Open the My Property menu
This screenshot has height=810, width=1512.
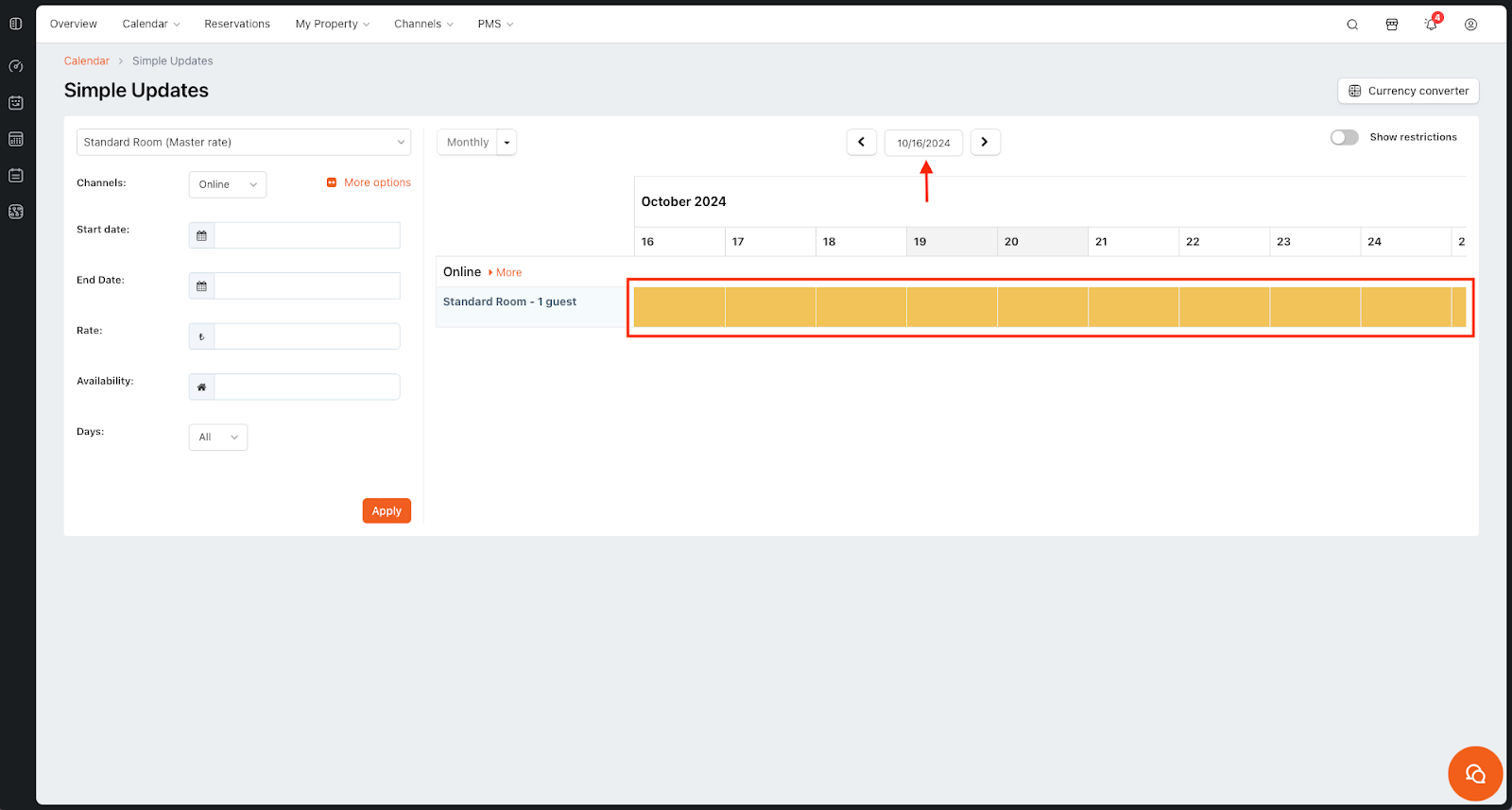coord(332,24)
